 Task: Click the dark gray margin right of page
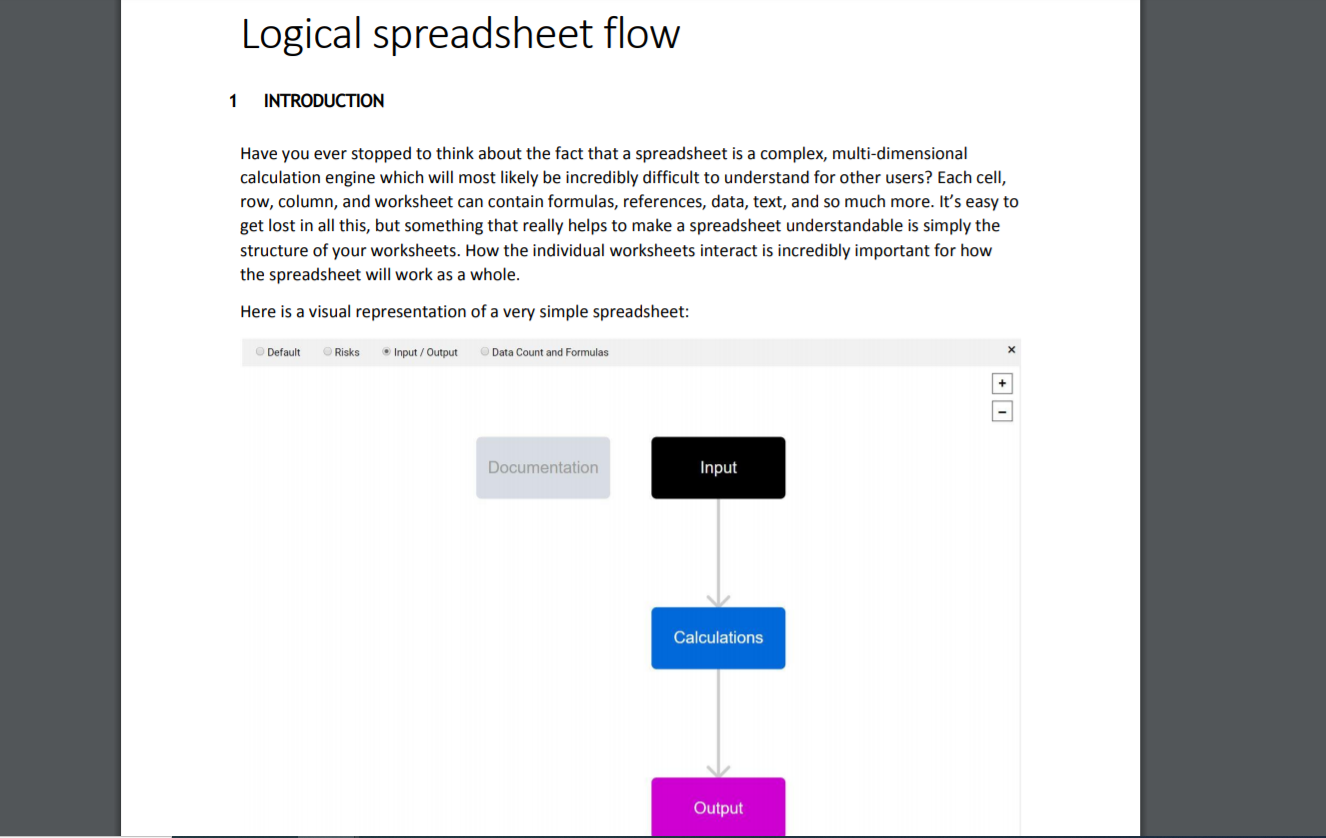click(x=1233, y=418)
